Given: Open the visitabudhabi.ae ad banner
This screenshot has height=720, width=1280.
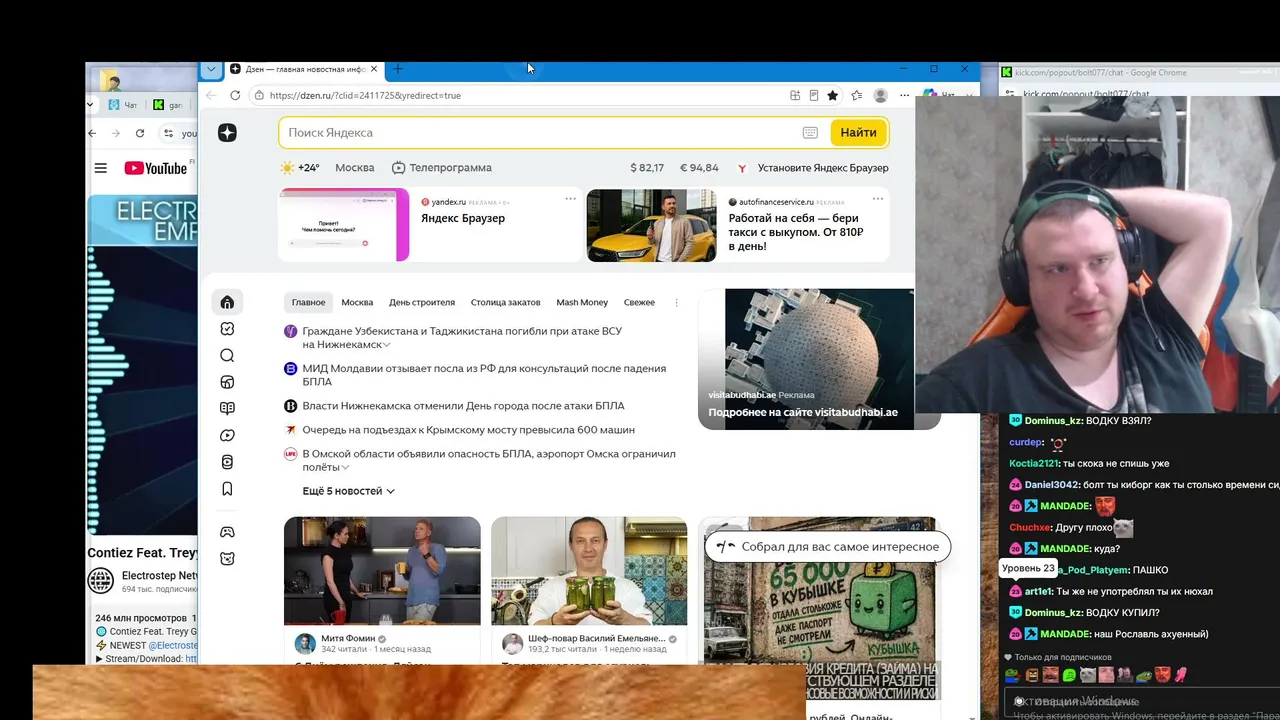Looking at the screenshot, I should 819,359.
